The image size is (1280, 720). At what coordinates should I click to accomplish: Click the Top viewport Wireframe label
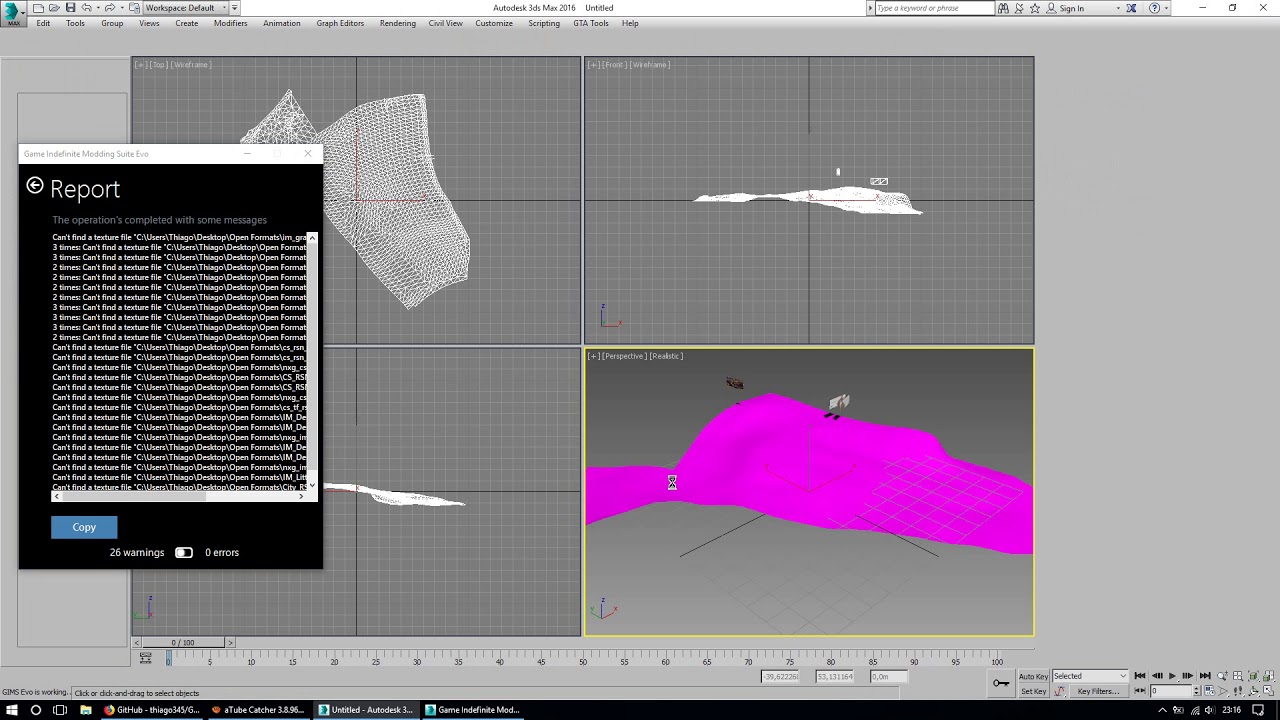coord(192,65)
